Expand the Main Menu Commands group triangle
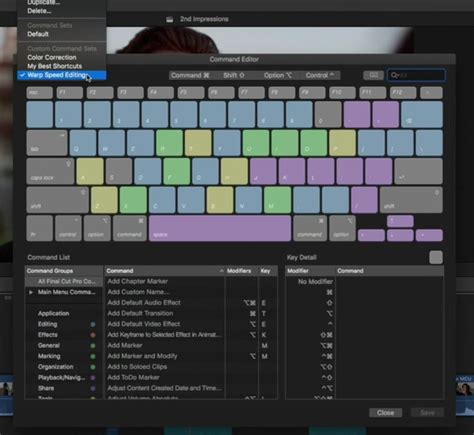474x435 pixels. (31, 292)
